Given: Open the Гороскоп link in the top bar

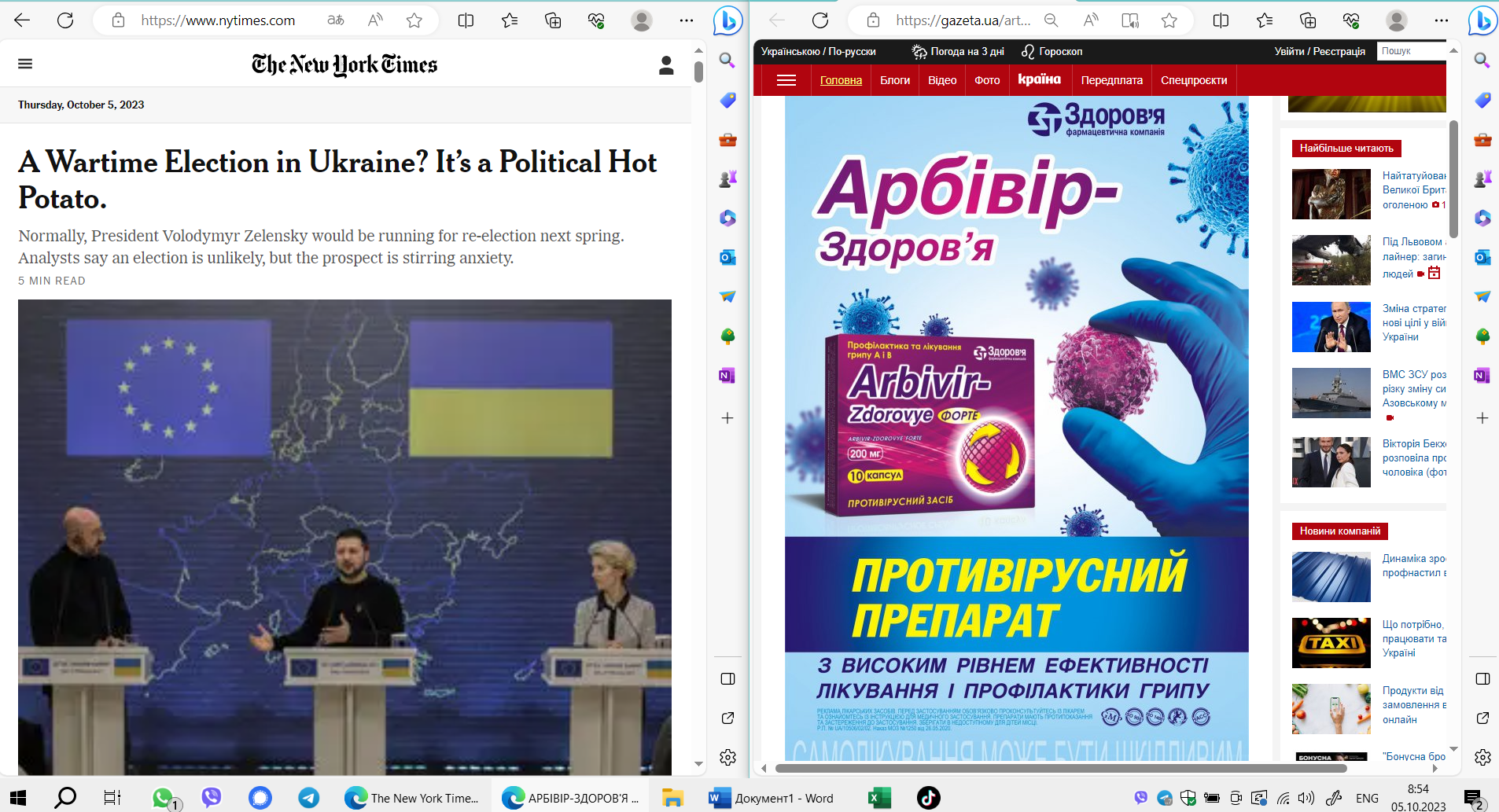Looking at the screenshot, I should pyautogui.click(x=1052, y=52).
